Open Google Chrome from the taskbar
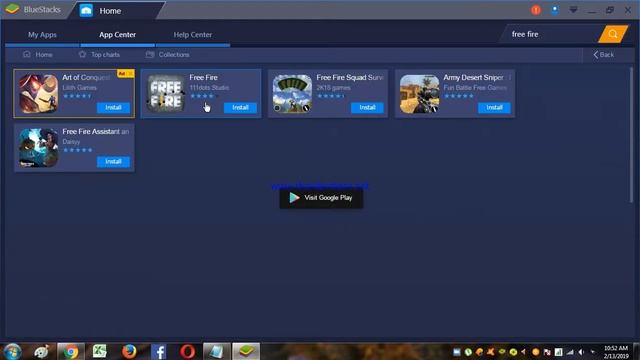640x360 pixels. point(71,351)
